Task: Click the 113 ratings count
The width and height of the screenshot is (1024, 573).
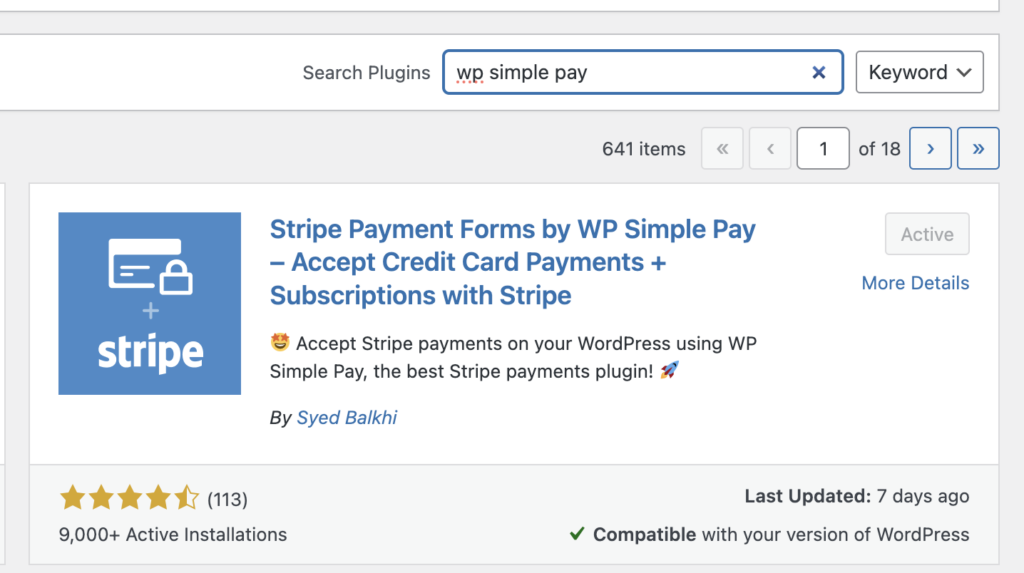Action: click(227, 499)
